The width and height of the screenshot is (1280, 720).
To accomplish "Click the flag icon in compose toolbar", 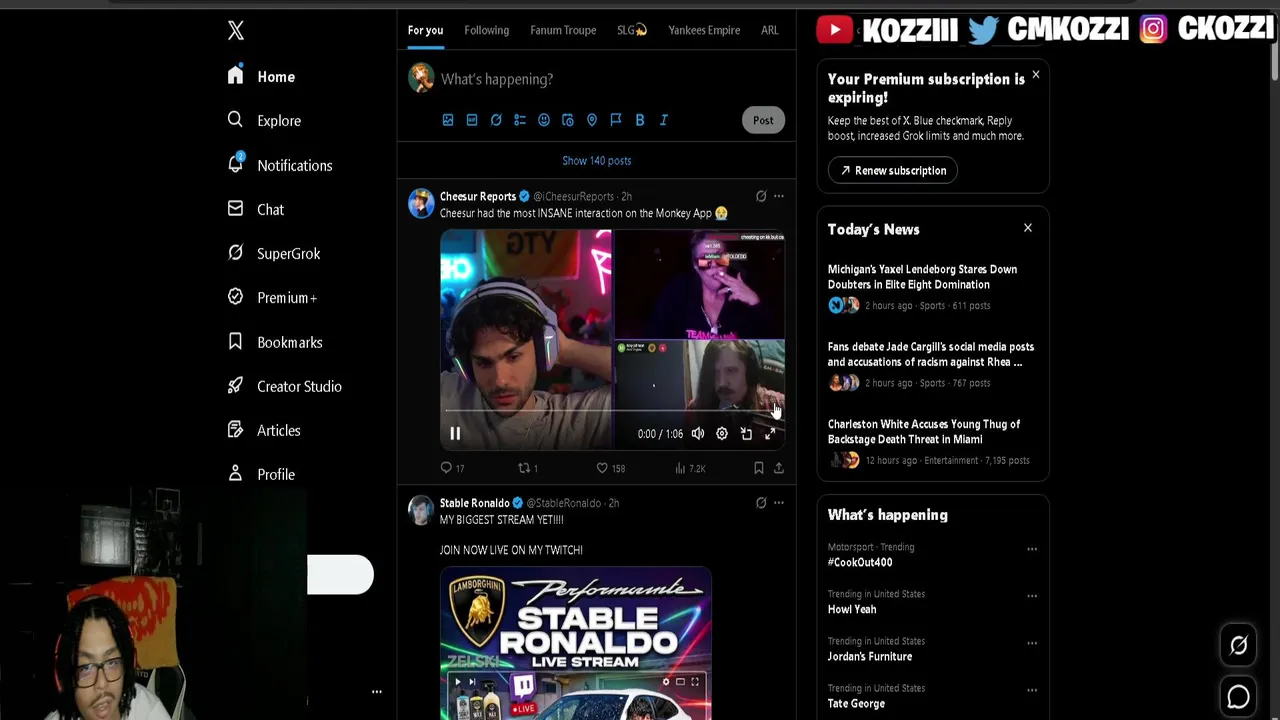I will click(616, 120).
